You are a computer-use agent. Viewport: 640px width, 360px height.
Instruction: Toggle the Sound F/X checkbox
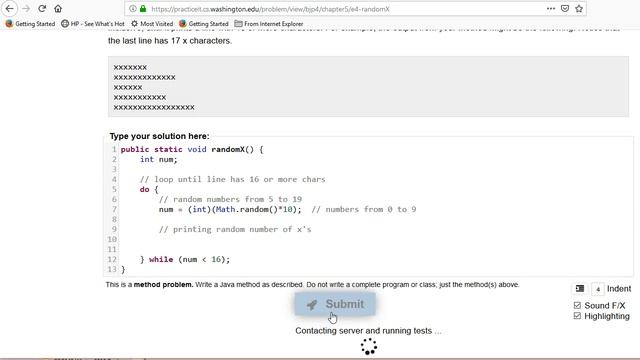click(577, 305)
